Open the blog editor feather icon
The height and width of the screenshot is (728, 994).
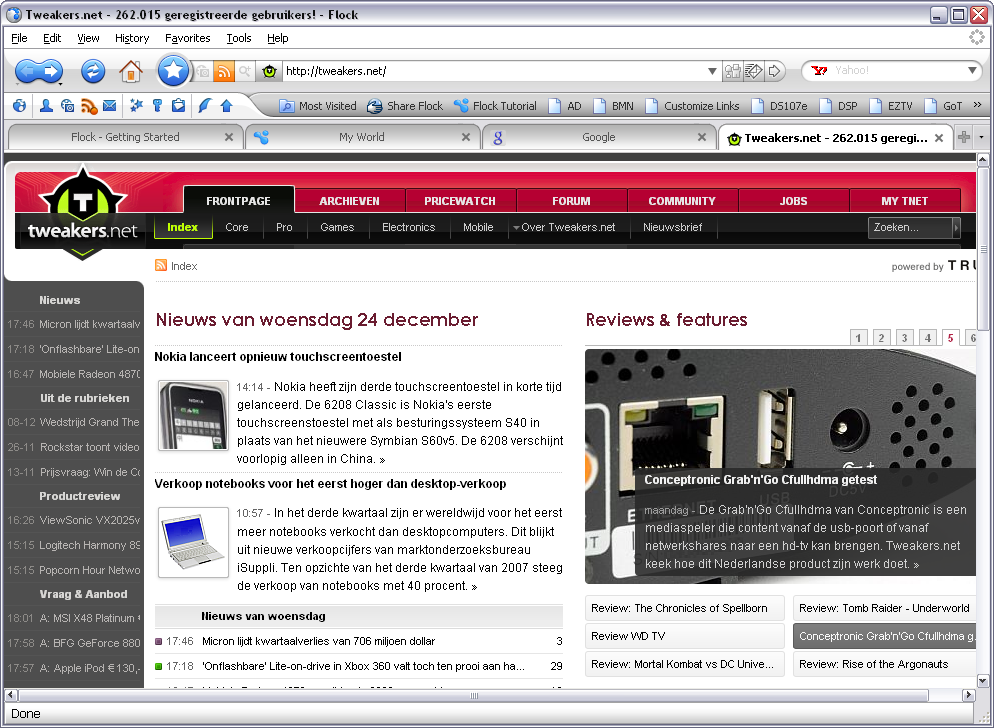tap(204, 106)
